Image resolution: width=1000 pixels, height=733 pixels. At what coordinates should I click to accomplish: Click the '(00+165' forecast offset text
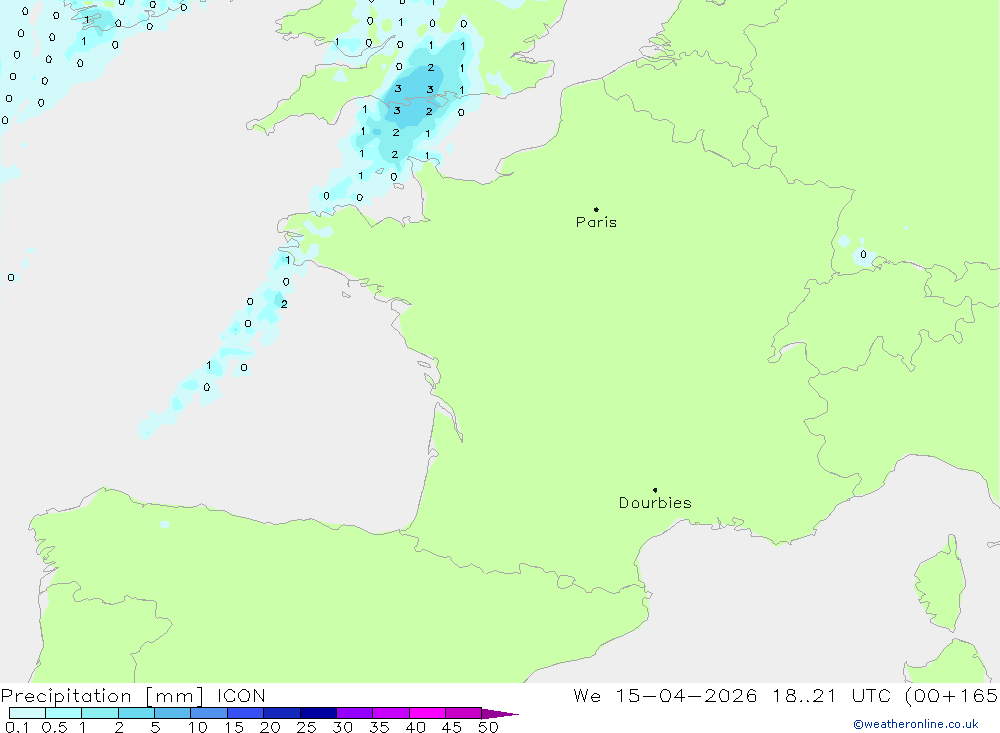(x=952, y=695)
